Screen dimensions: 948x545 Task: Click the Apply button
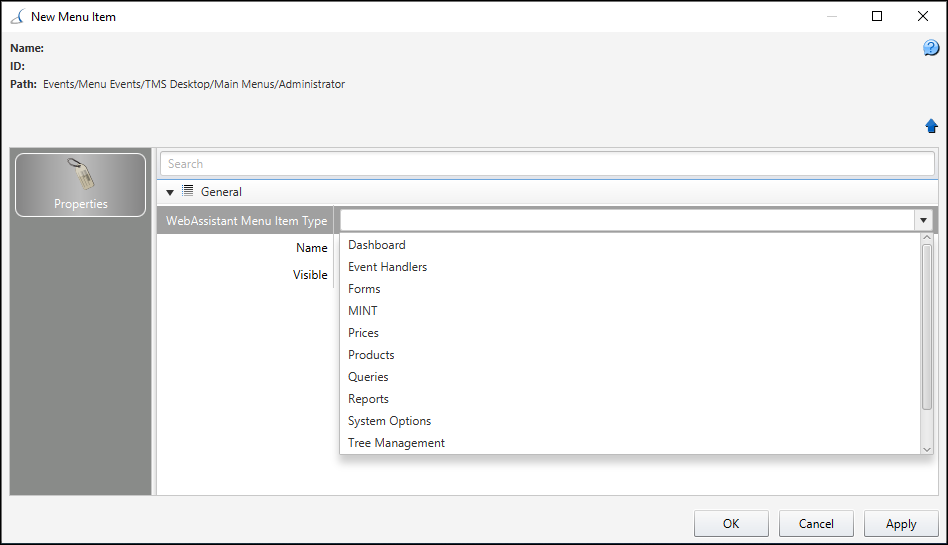point(901,524)
